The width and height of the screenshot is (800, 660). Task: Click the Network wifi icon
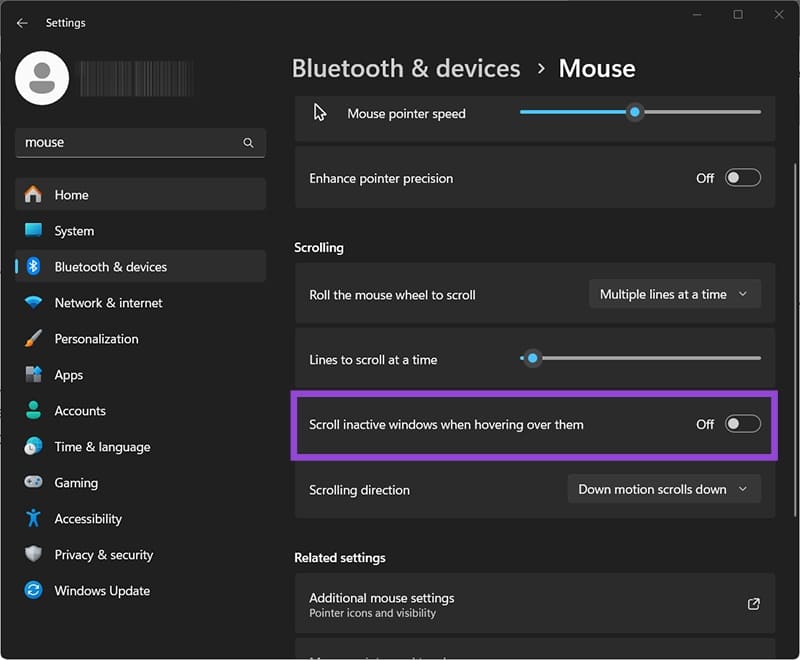pos(33,302)
